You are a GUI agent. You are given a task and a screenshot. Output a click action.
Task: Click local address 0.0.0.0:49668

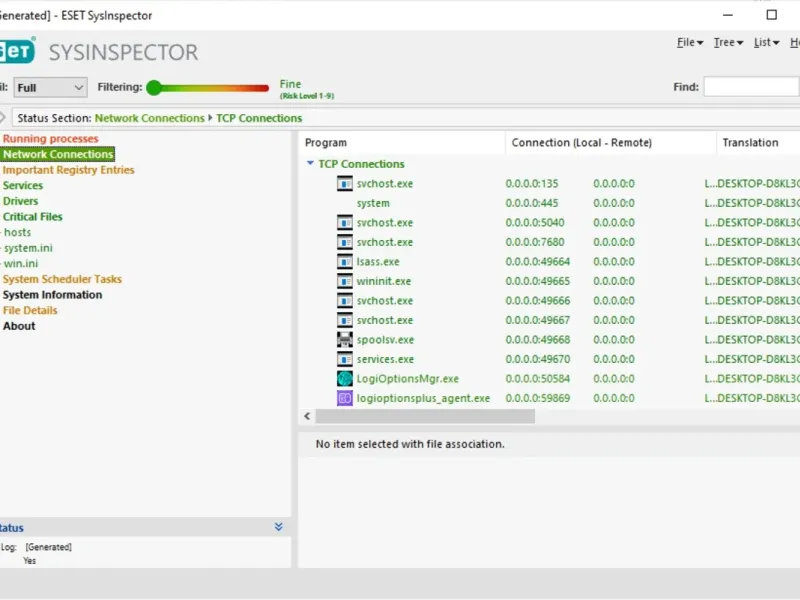pyautogui.click(x=538, y=340)
